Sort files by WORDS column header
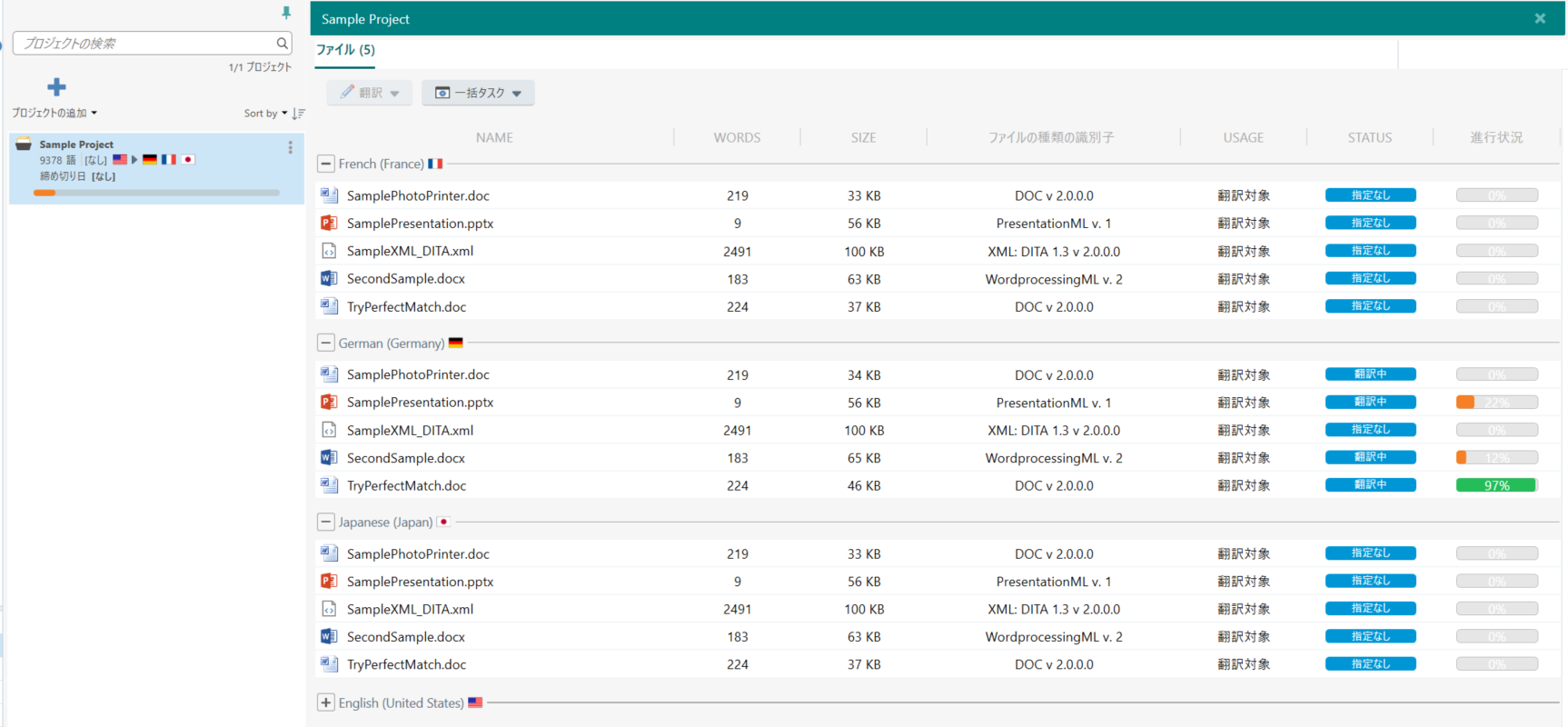This screenshot has width=1568, height=727. [737, 137]
